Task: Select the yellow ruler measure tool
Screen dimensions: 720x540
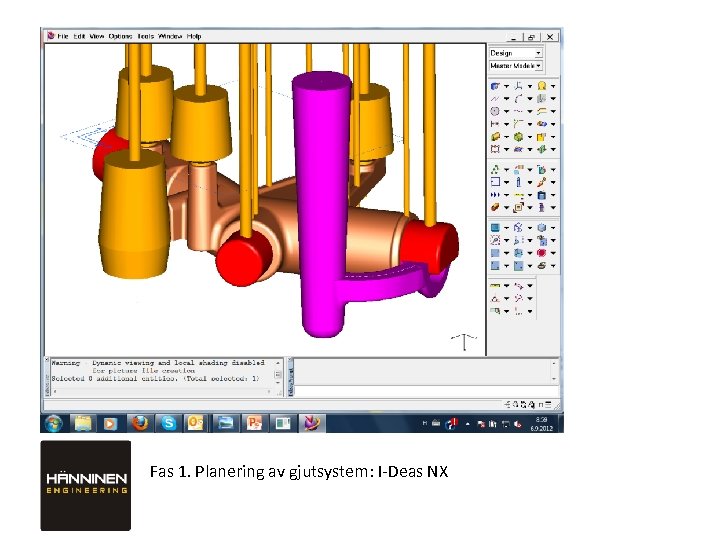Action: point(495,286)
